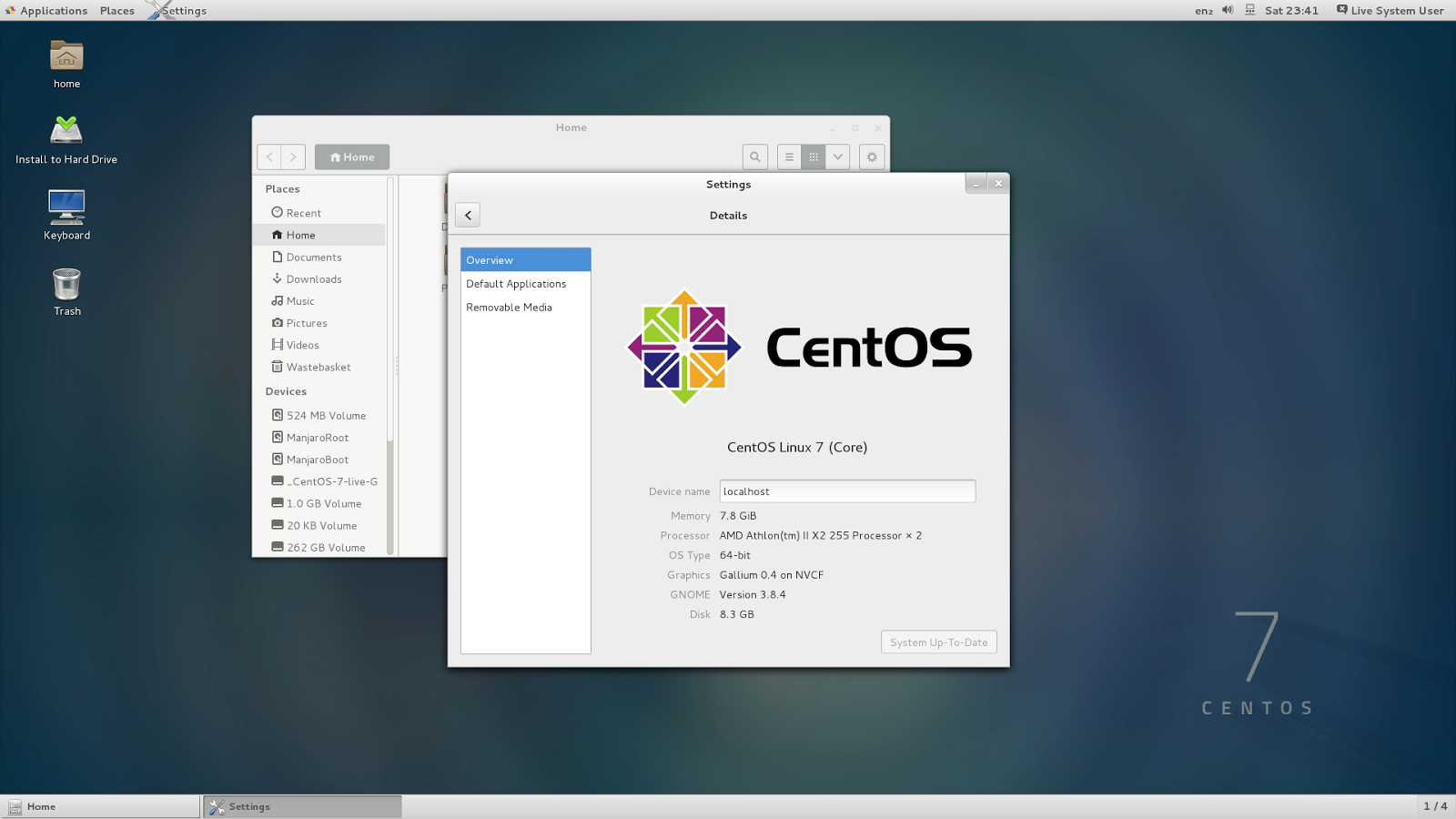The height and width of the screenshot is (819, 1456).
Task: Open the 1.0 GB Volume device
Action: tap(318, 503)
